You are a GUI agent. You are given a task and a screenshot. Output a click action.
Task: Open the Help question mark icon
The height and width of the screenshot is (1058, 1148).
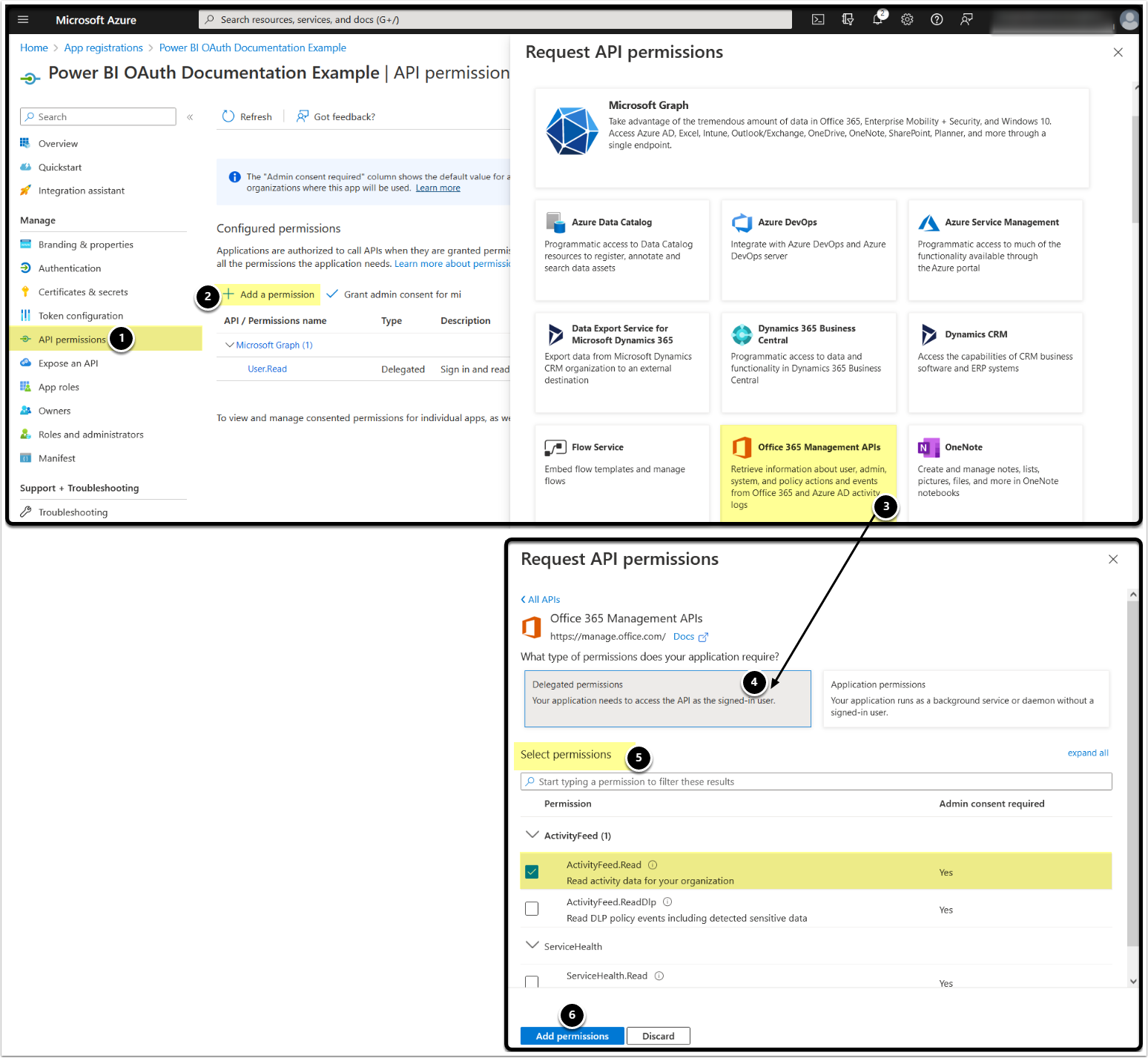pos(937,20)
